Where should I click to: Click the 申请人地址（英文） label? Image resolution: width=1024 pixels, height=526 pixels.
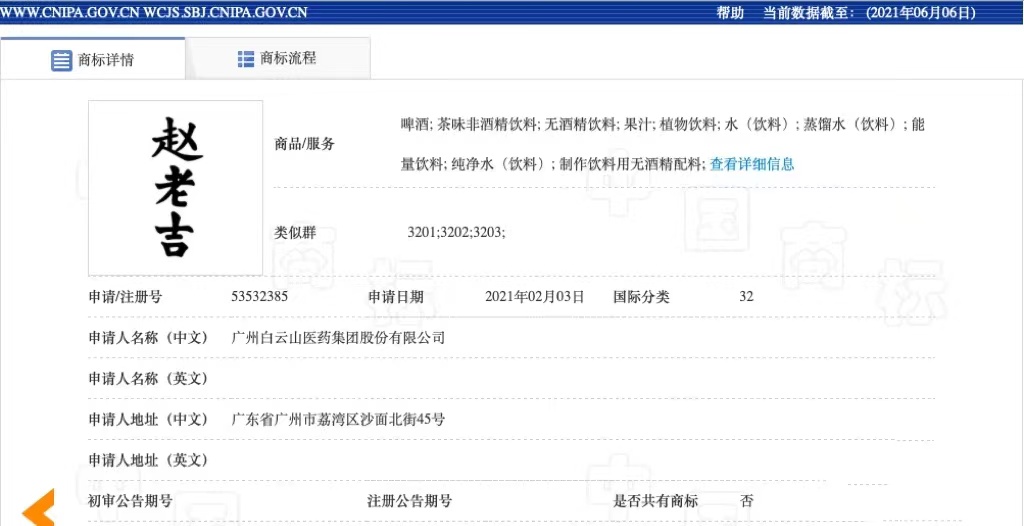[x=148, y=460]
